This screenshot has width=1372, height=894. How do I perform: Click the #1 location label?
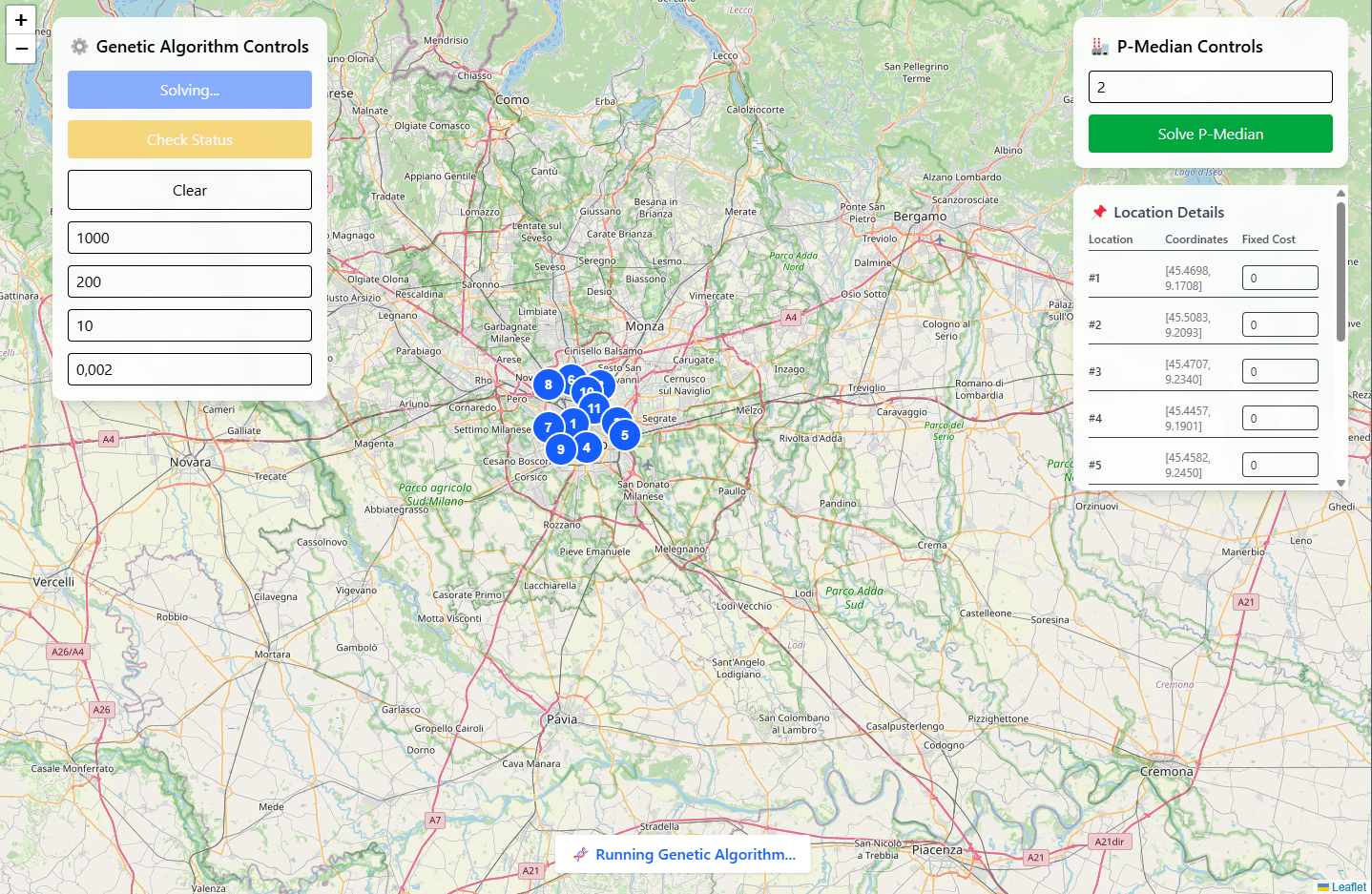point(1094,278)
